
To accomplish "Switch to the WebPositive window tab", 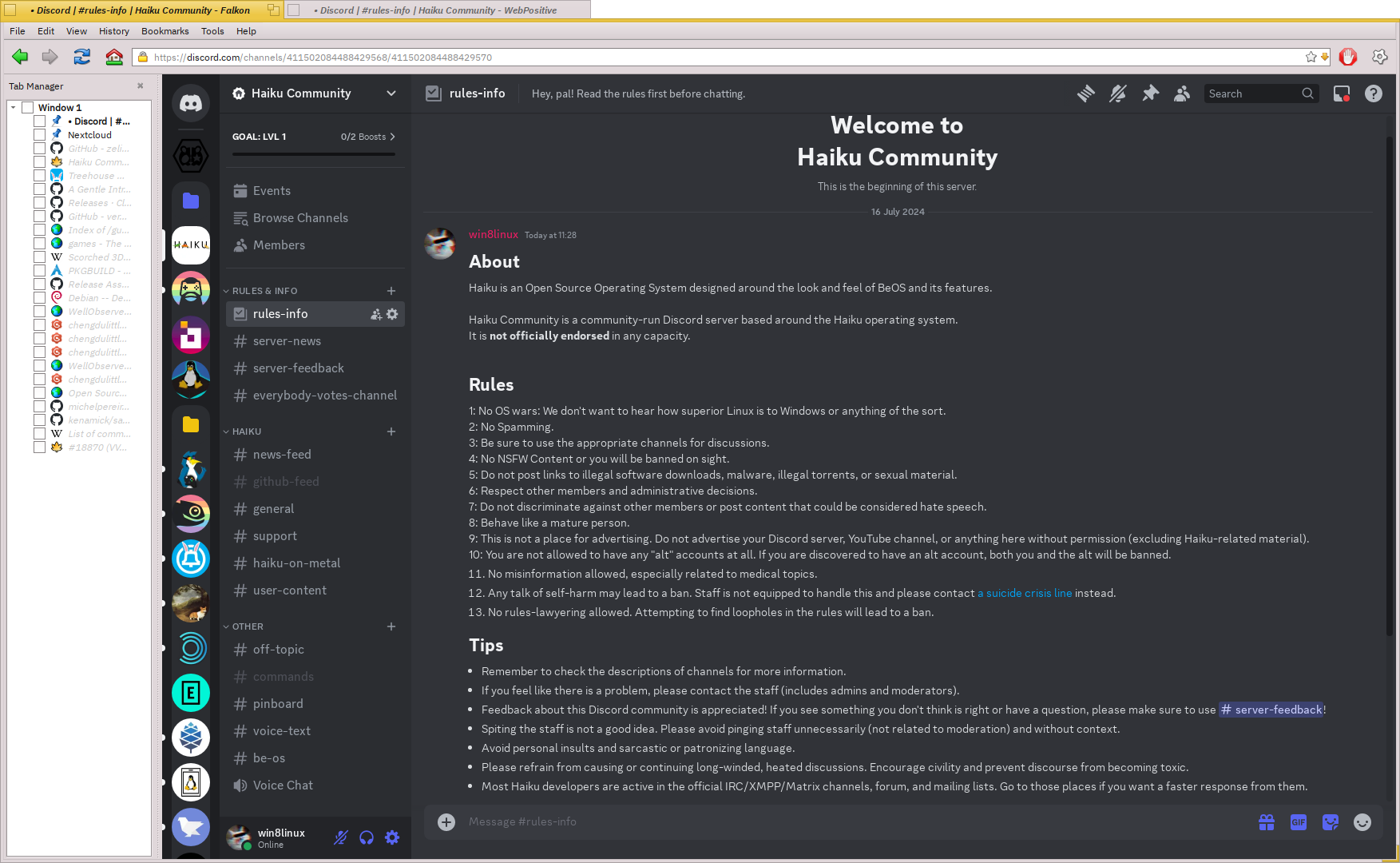I will click(x=436, y=10).
